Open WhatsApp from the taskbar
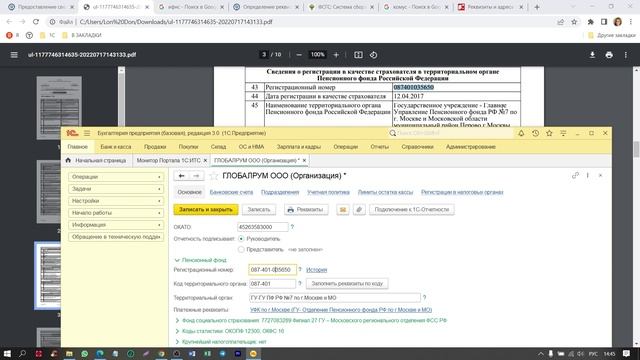 [x=84, y=353]
